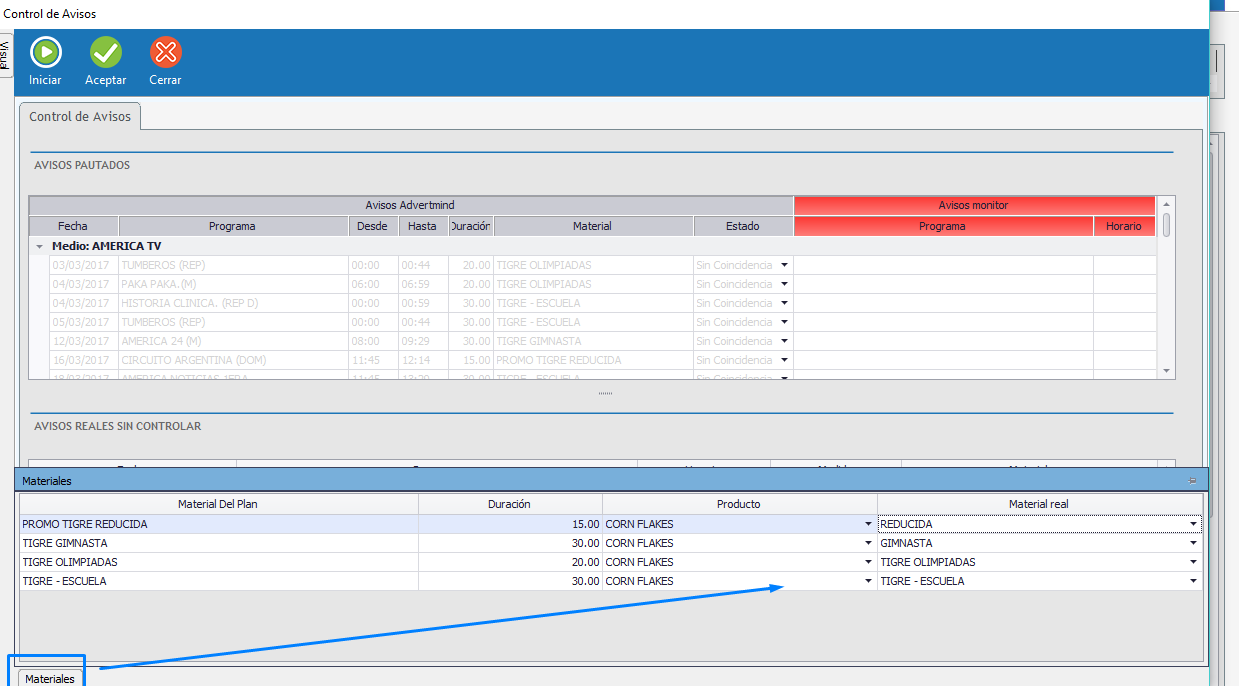Open Producto dropdown for TIGRE GIMNASTA
The image size is (1239, 686).
(868, 543)
